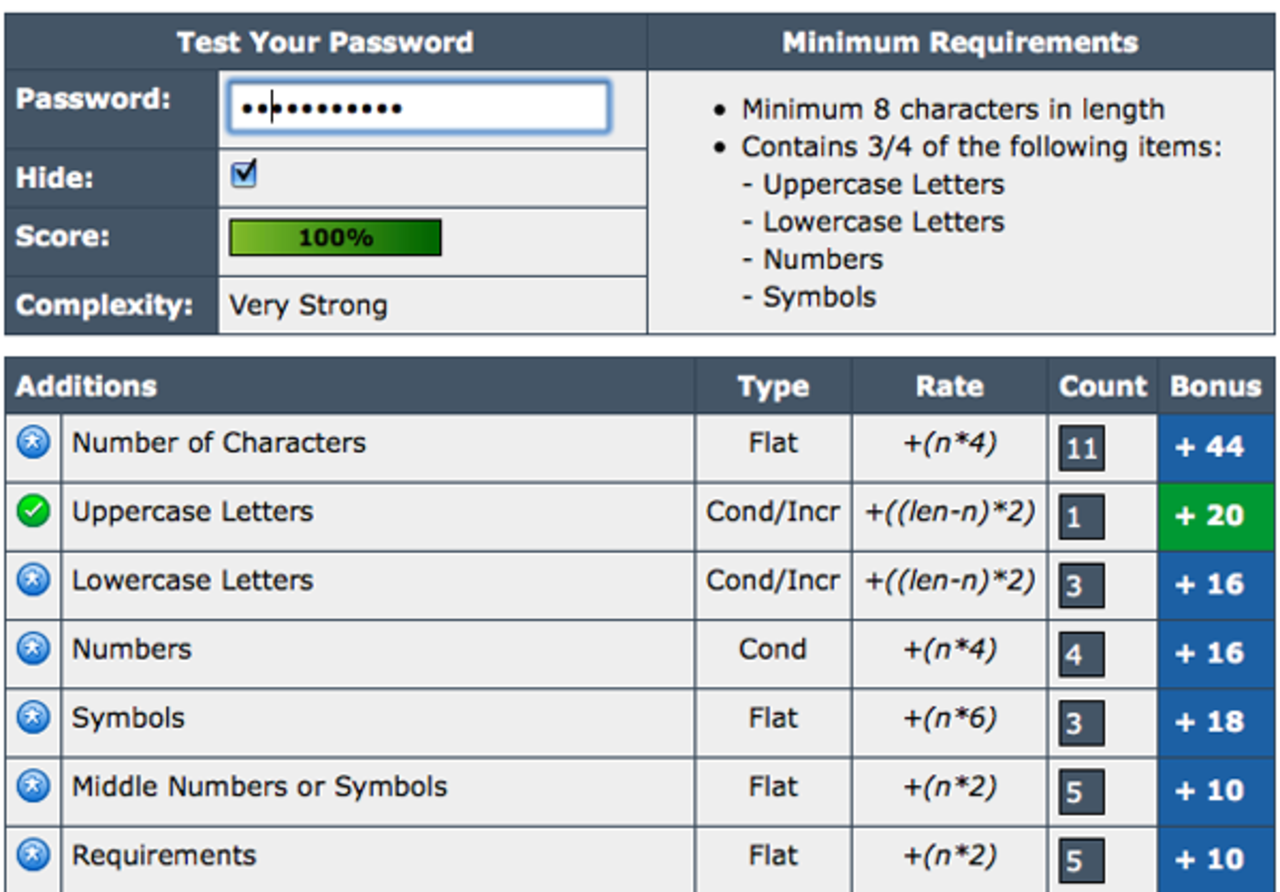Click the green check icon for Uppercase Letters
This screenshot has width=1280, height=892.
[33, 512]
